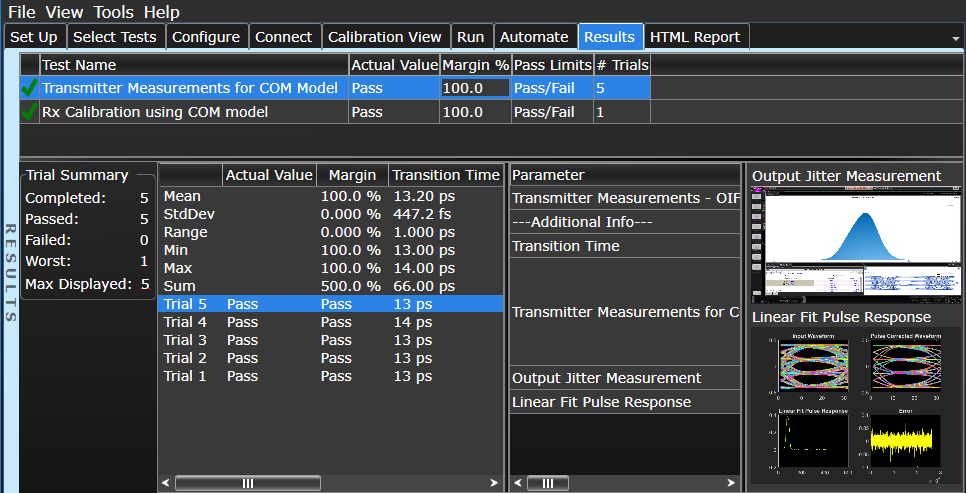Click the Pass Limits column header
The height and width of the screenshot is (493, 966).
coord(553,65)
